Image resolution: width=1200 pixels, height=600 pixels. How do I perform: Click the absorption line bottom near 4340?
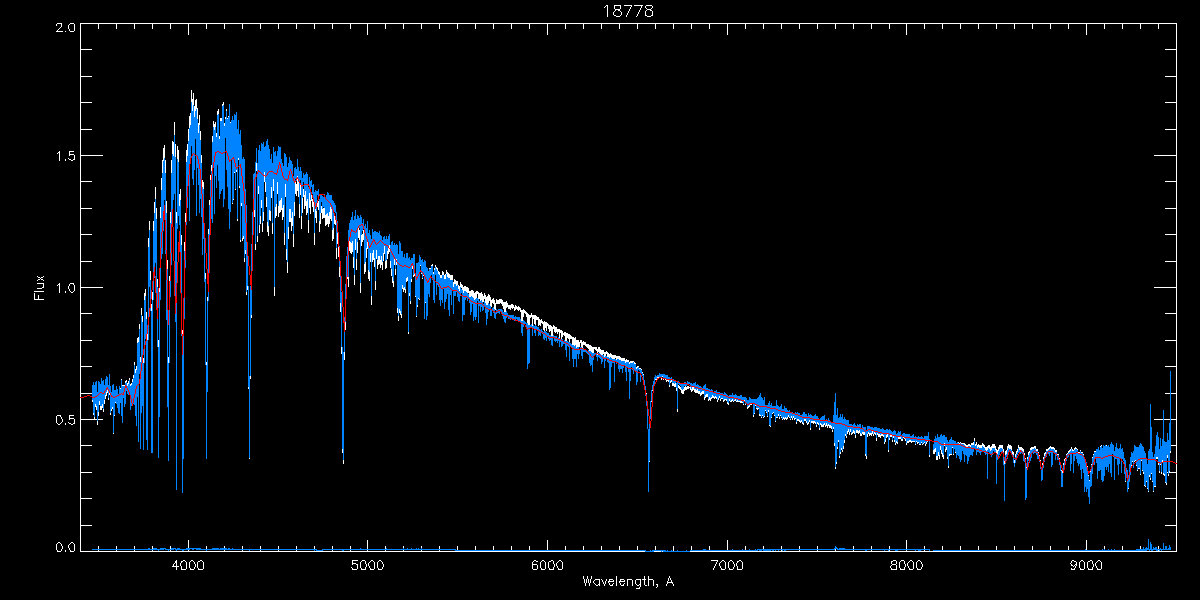click(x=249, y=456)
